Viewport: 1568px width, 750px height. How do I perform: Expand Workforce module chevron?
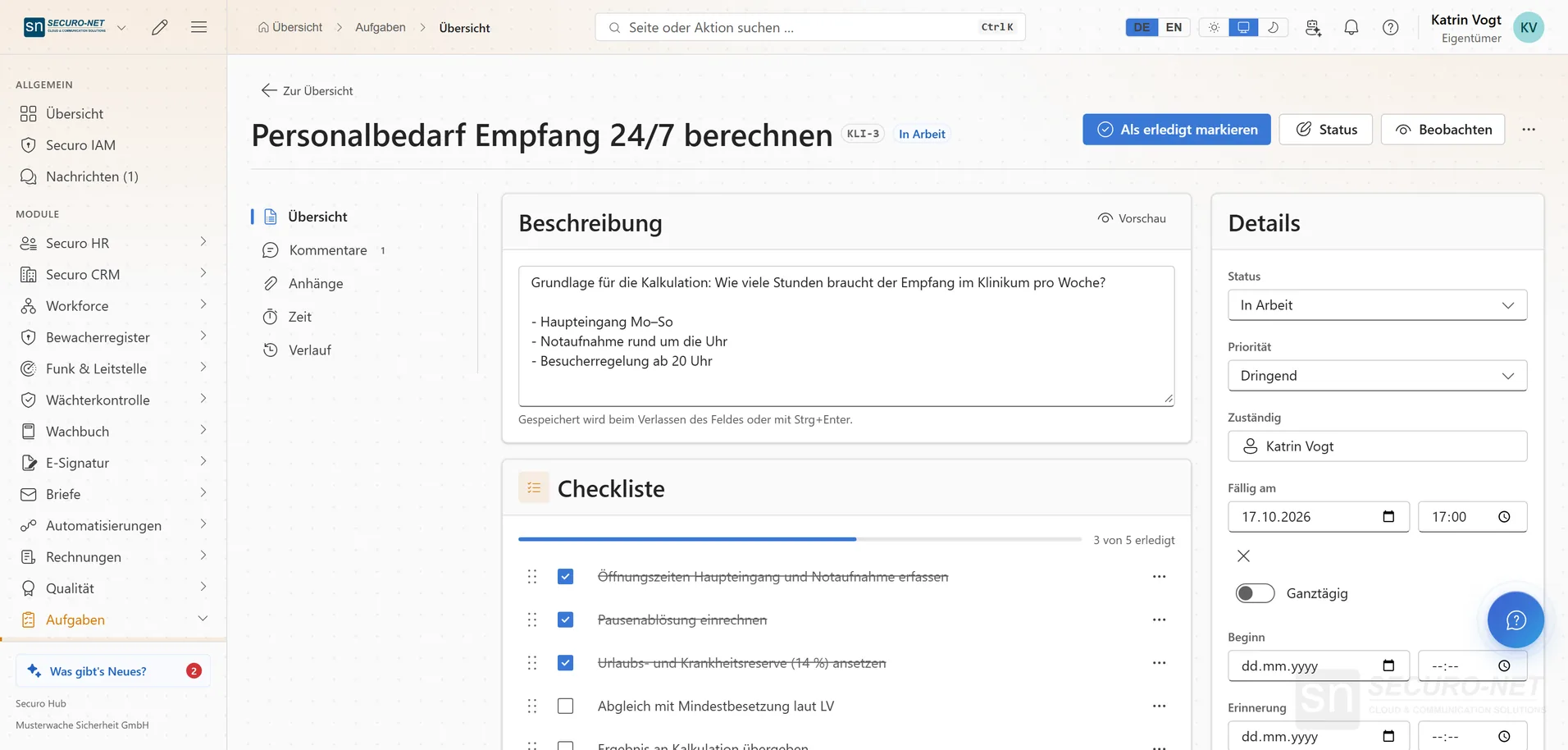pyautogui.click(x=203, y=305)
